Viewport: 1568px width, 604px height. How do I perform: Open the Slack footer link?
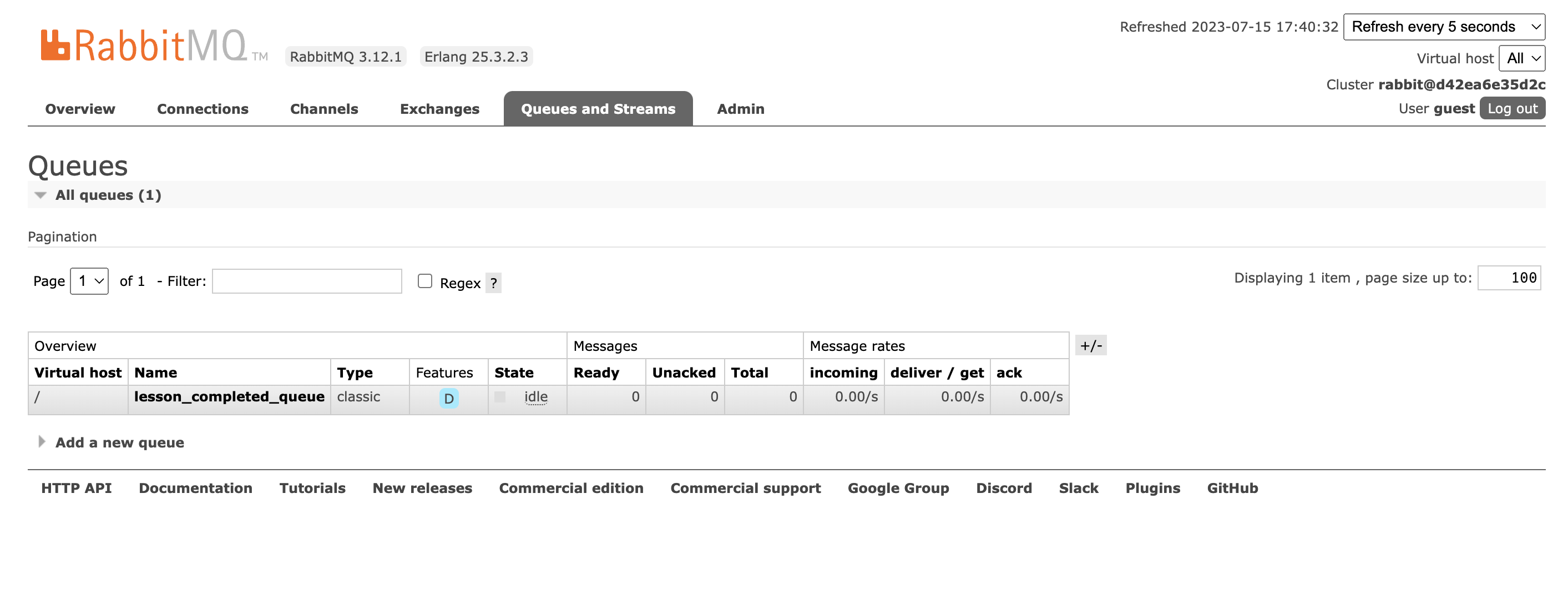click(x=1079, y=489)
